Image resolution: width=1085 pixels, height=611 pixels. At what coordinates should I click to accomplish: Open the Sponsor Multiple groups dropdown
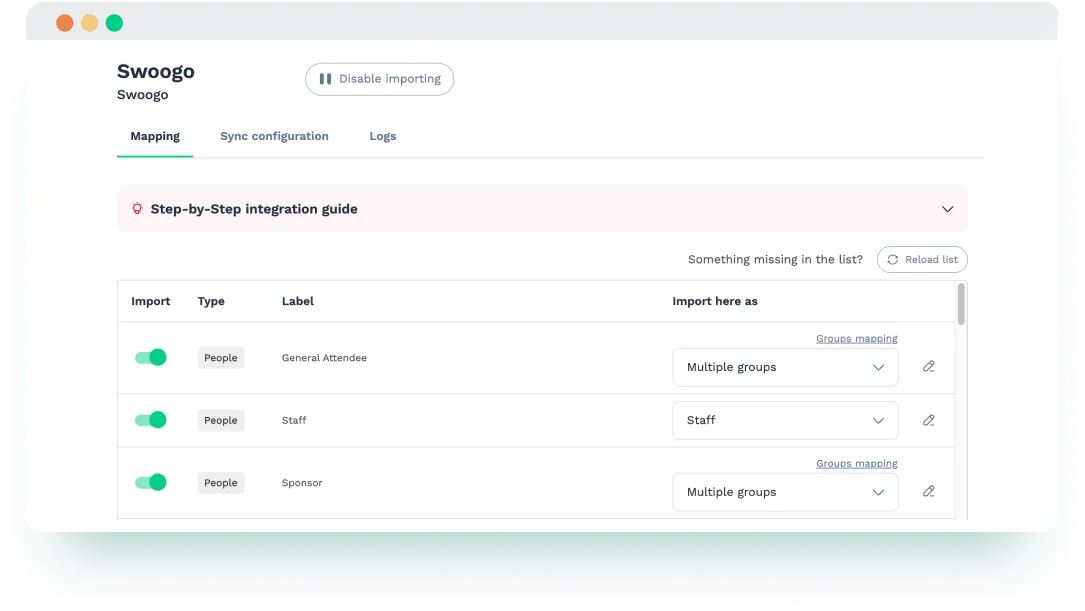[x=785, y=492]
